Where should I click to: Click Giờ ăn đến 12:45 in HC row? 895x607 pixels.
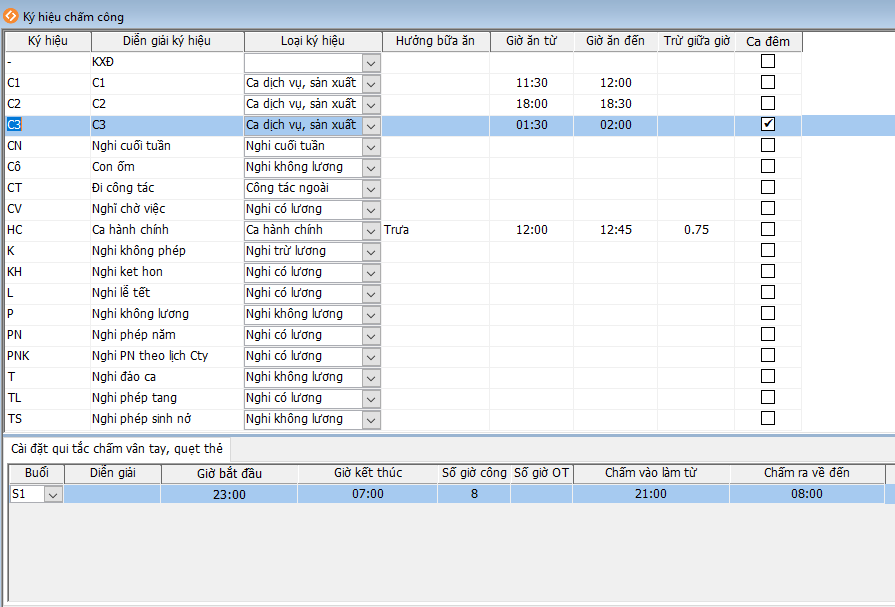[616, 230]
